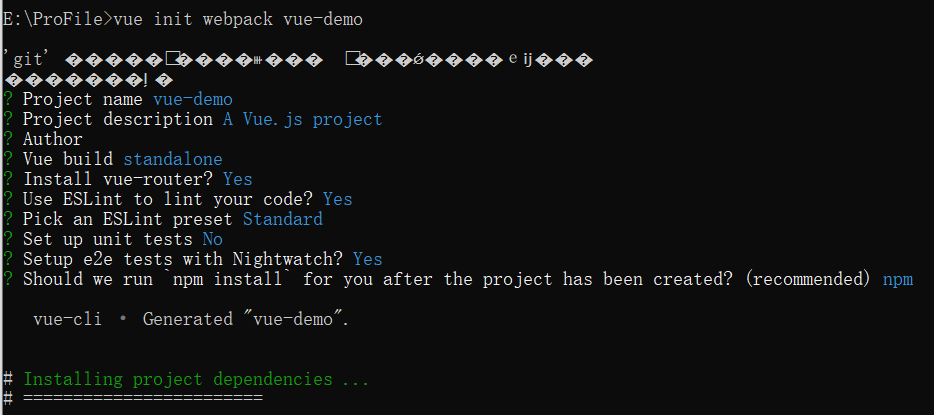Select the 'standalone' Vue build value
This screenshot has height=415, width=934.
pyautogui.click(x=173, y=159)
